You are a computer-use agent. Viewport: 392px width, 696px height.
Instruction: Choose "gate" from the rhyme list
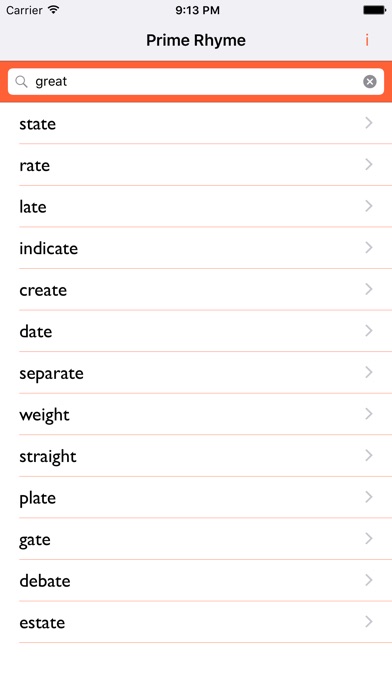click(196, 539)
